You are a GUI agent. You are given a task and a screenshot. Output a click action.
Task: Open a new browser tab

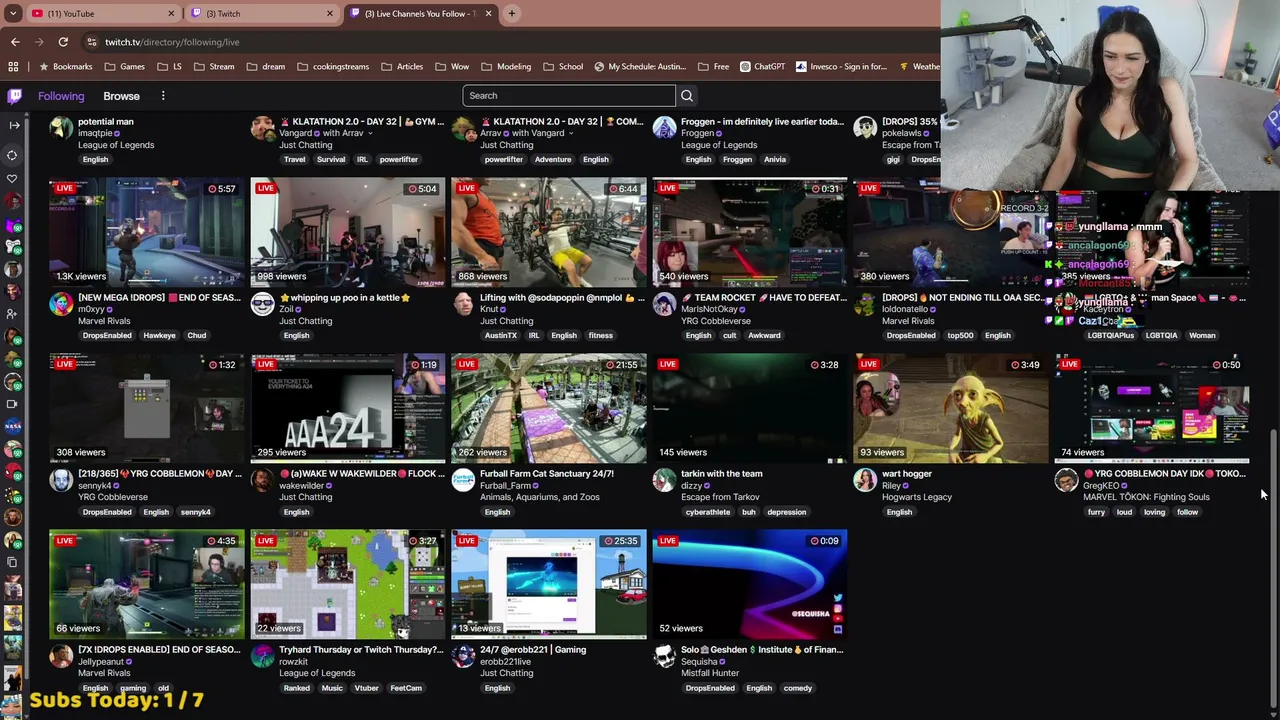tap(512, 14)
